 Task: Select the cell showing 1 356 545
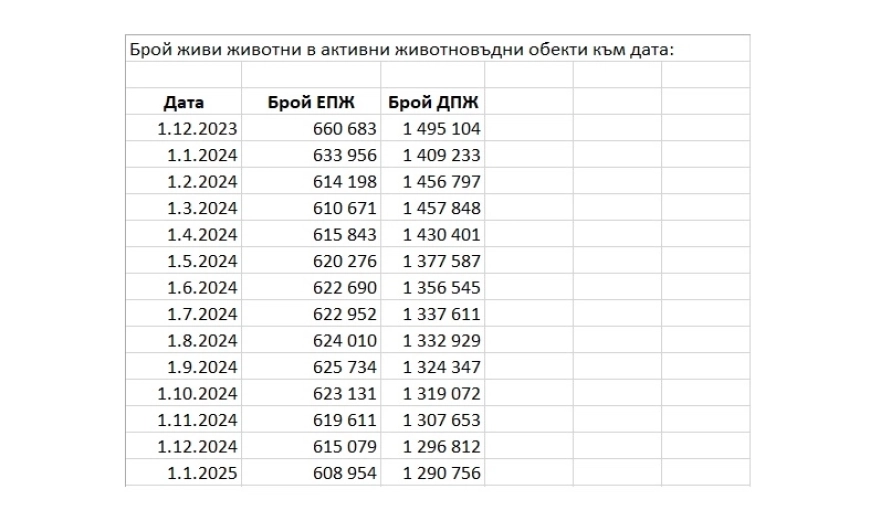pos(442,287)
